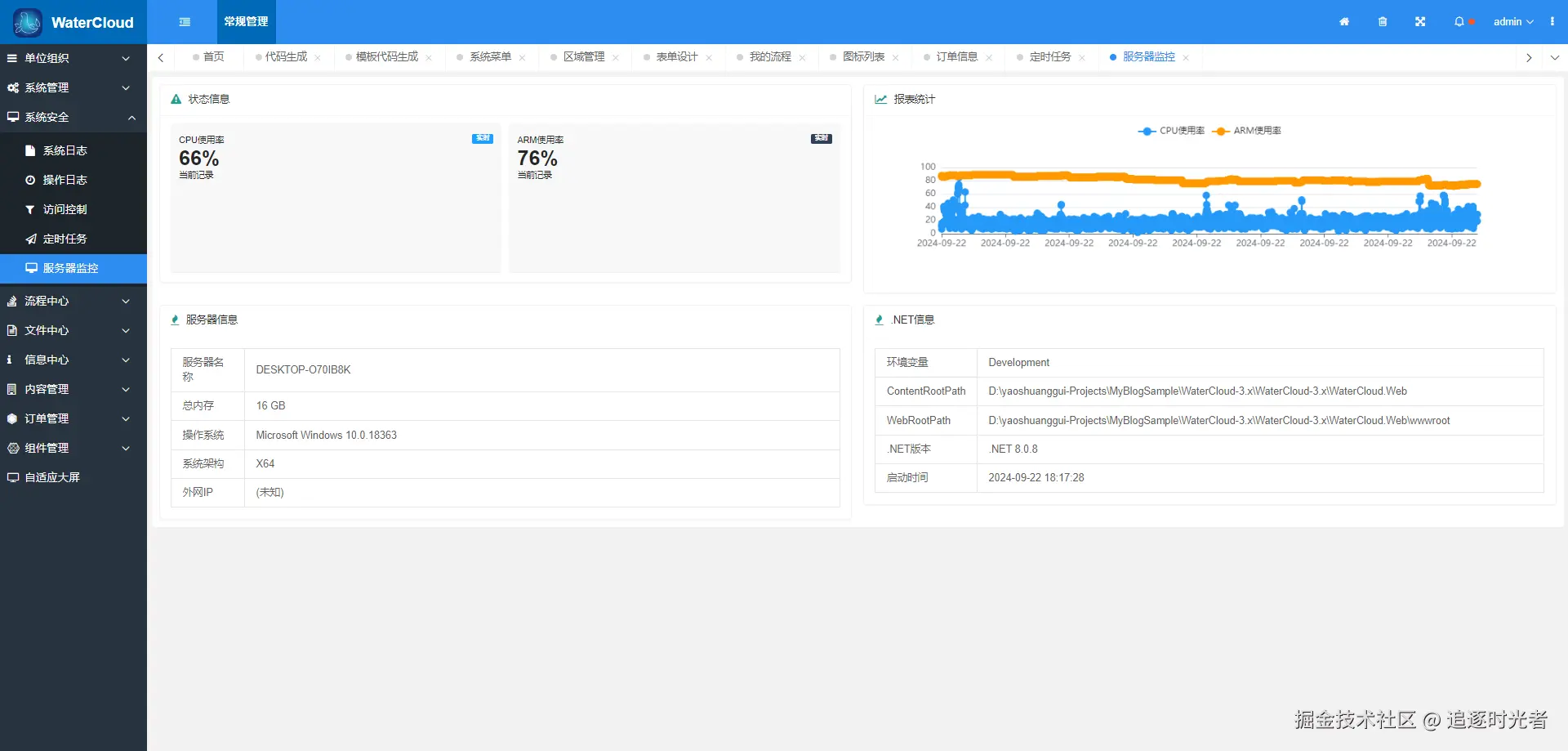
Task: Open home icon in top bar
Action: tap(1344, 22)
